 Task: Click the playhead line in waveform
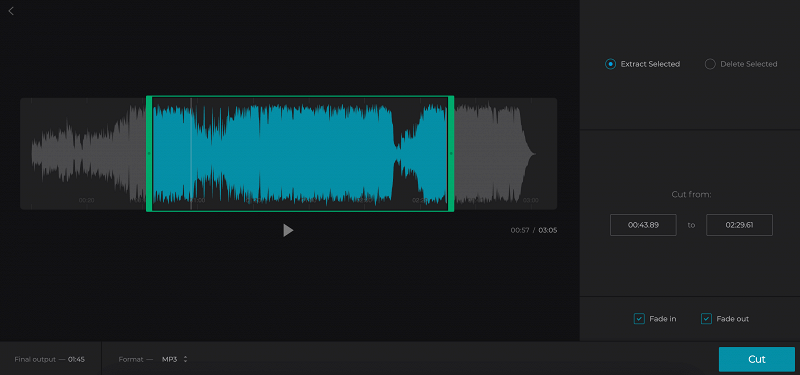click(191, 153)
